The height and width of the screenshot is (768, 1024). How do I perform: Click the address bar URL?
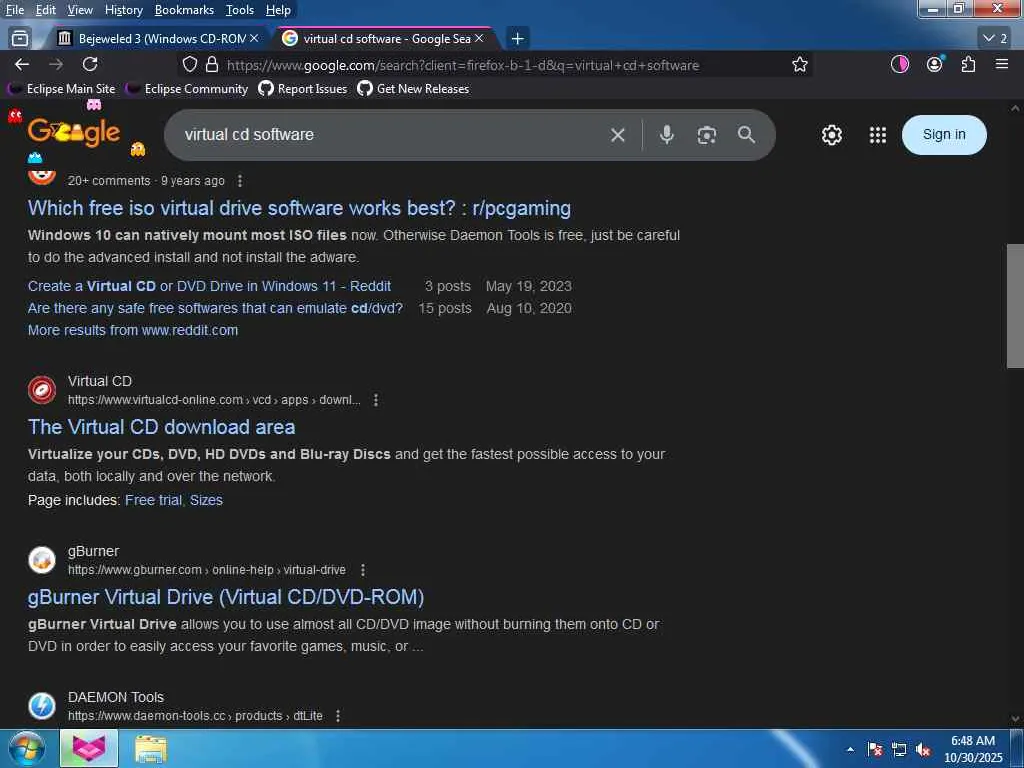pos(463,65)
